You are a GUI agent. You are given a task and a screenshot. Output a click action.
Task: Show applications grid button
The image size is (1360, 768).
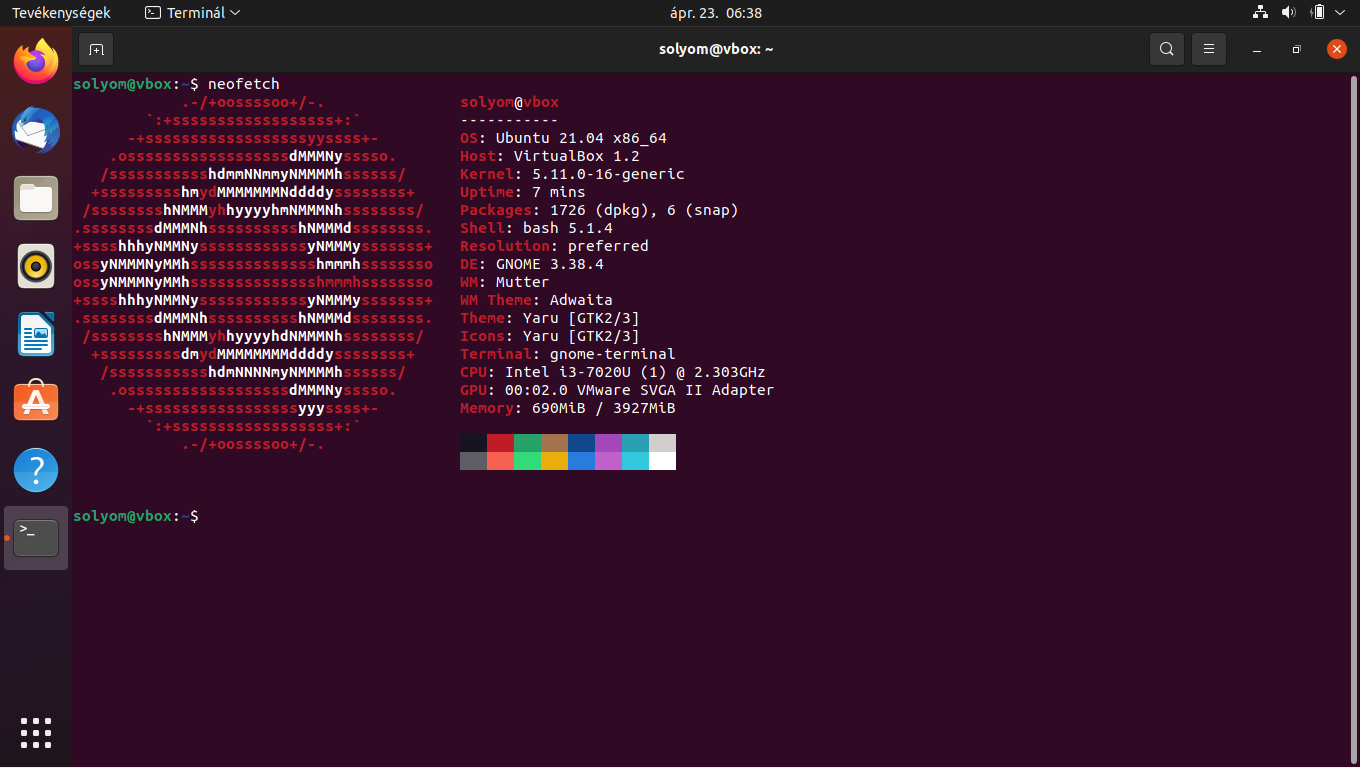36,732
